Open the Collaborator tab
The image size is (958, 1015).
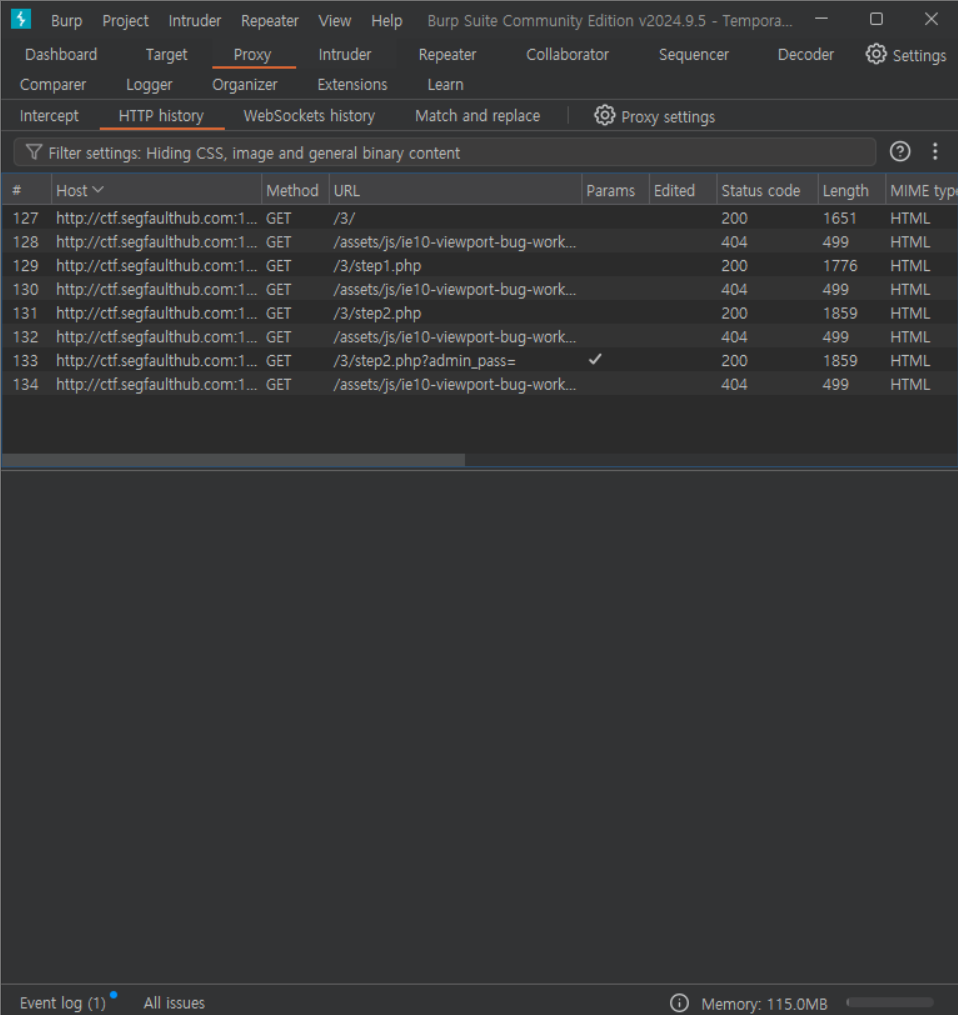click(567, 54)
